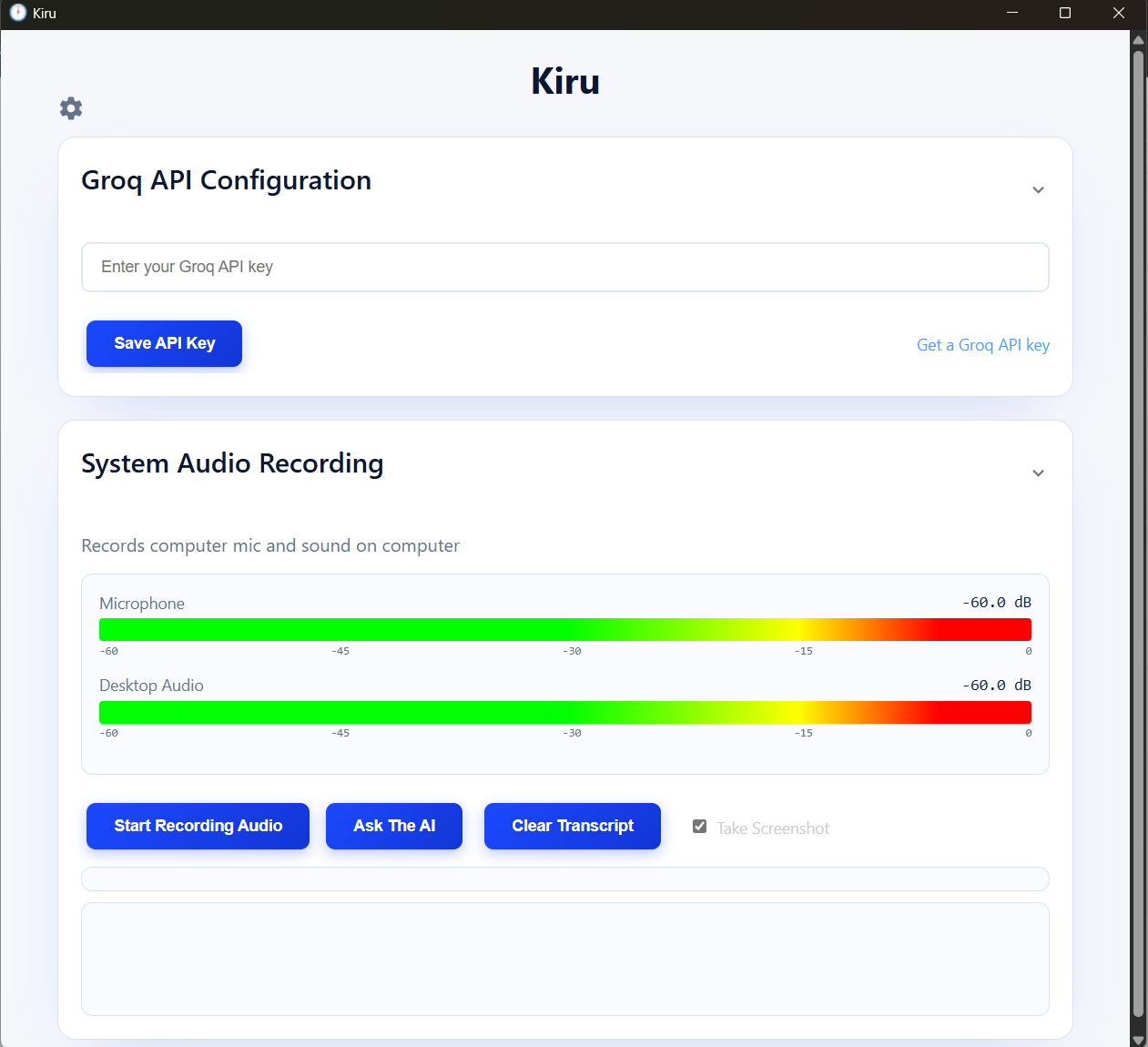Click the Desktop Audio level meter
This screenshot has height=1047, width=1148.
(x=564, y=711)
